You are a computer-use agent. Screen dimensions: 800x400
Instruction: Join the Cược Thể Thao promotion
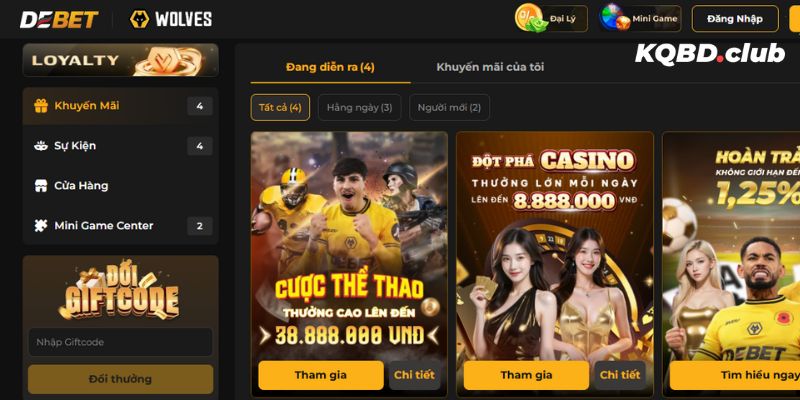(320, 375)
